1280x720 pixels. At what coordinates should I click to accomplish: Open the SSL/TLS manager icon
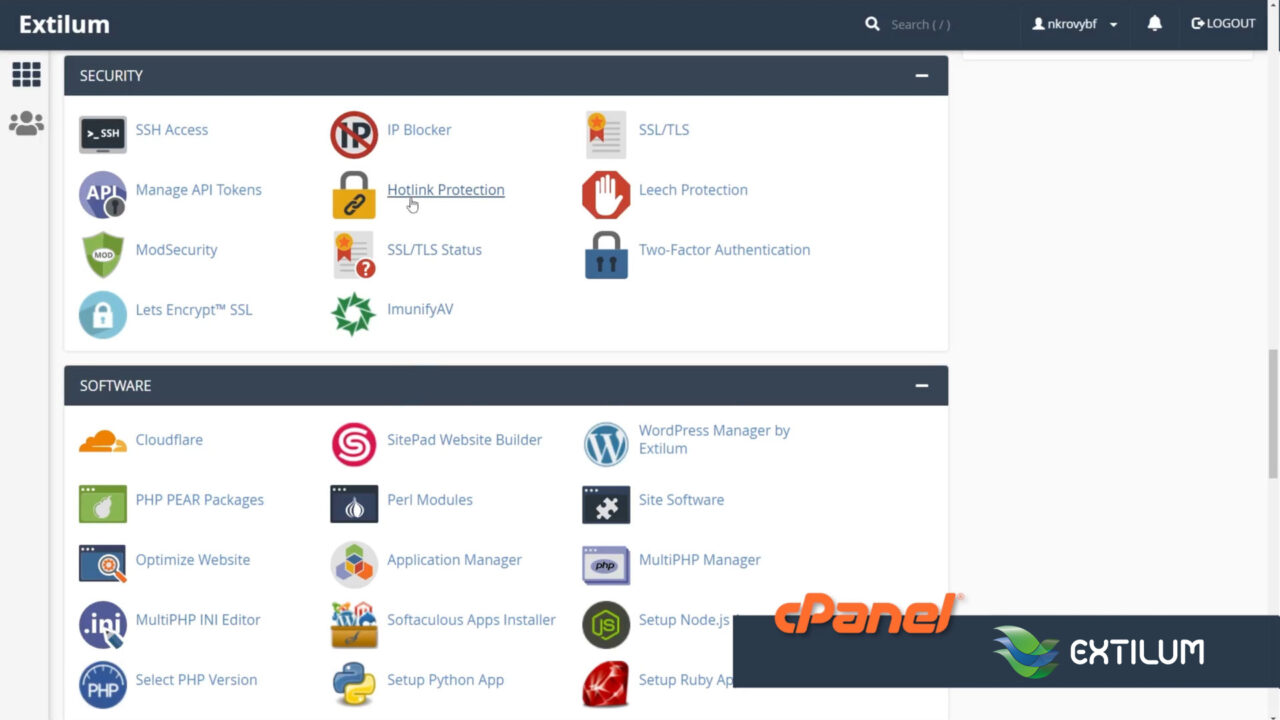(606, 134)
